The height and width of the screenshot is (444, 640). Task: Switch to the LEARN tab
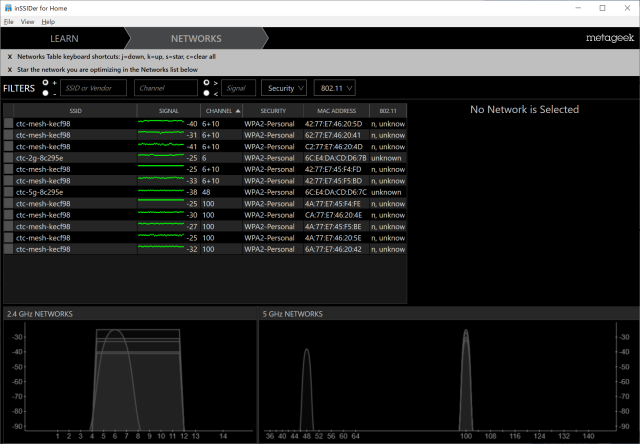[64, 39]
